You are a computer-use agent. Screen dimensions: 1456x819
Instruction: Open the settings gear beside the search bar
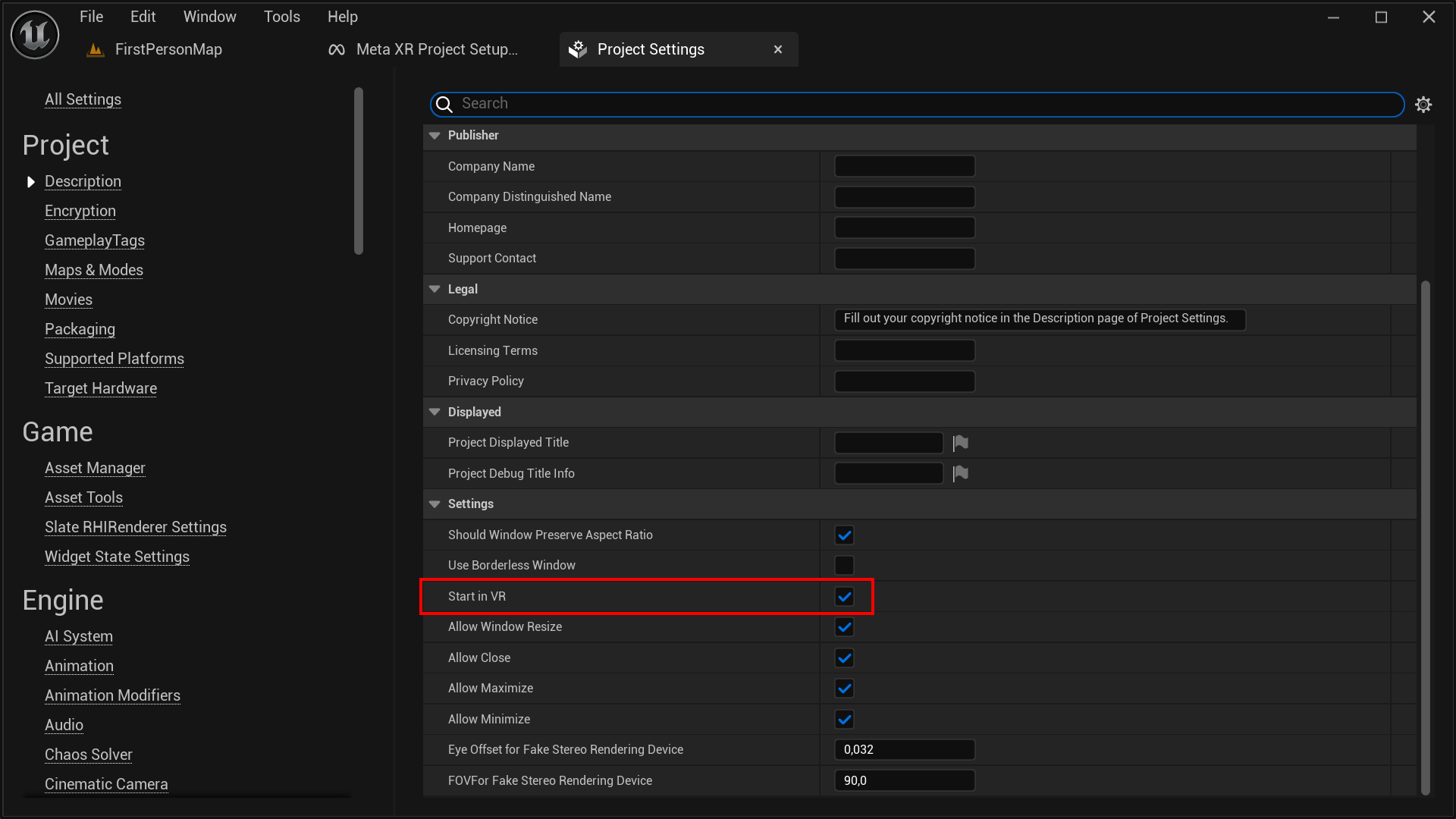coord(1423,104)
